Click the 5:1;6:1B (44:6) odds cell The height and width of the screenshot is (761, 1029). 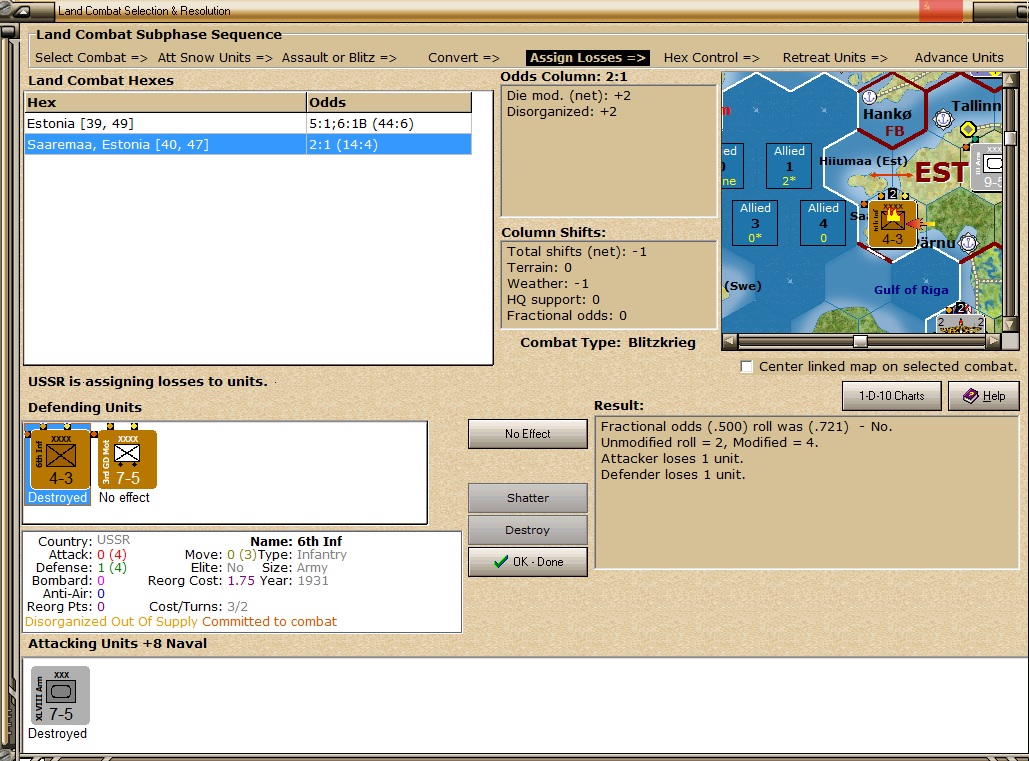pyautogui.click(x=388, y=123)
